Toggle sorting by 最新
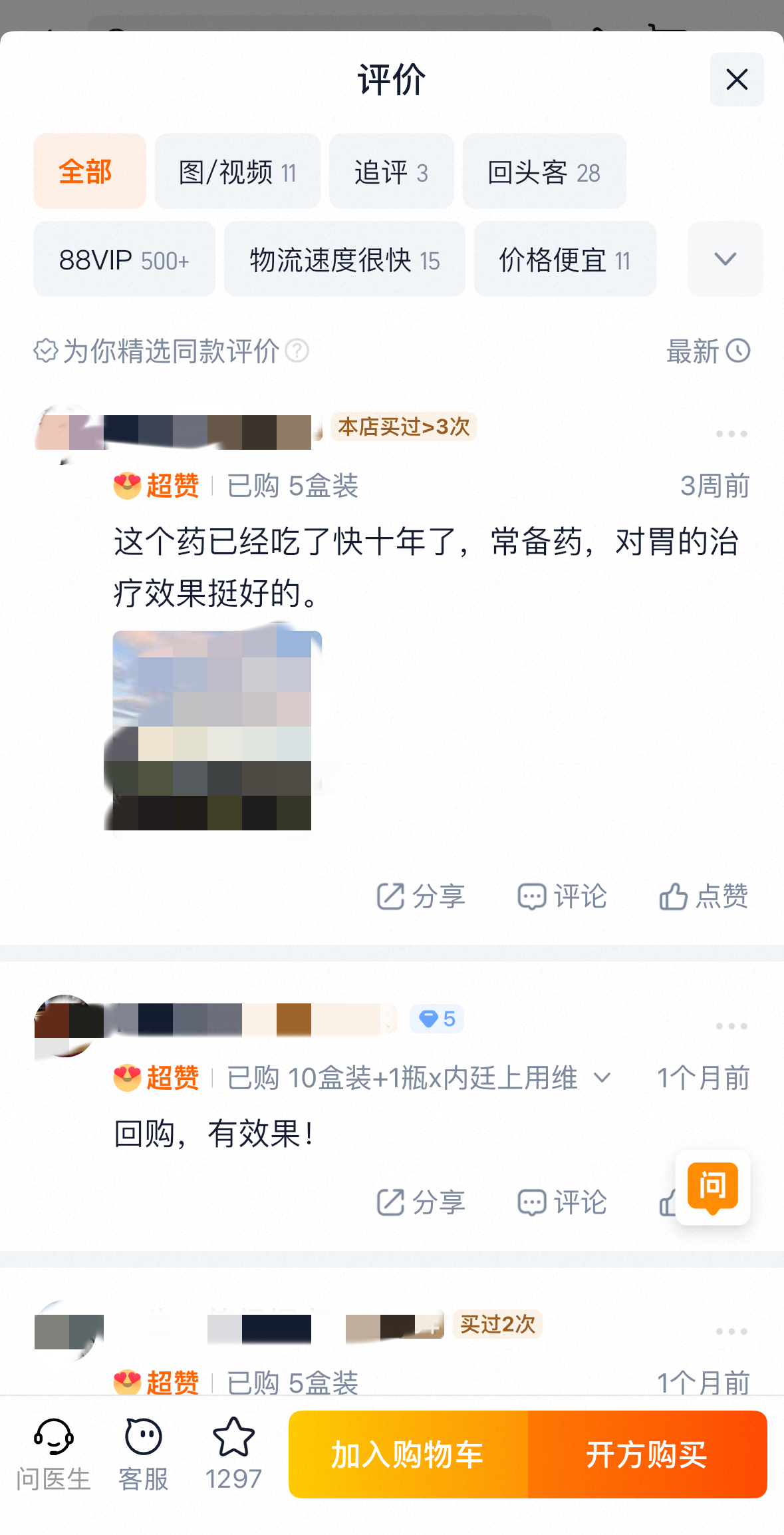The height and width of the screenshot is (1535, 784). (x=708, y=351)
